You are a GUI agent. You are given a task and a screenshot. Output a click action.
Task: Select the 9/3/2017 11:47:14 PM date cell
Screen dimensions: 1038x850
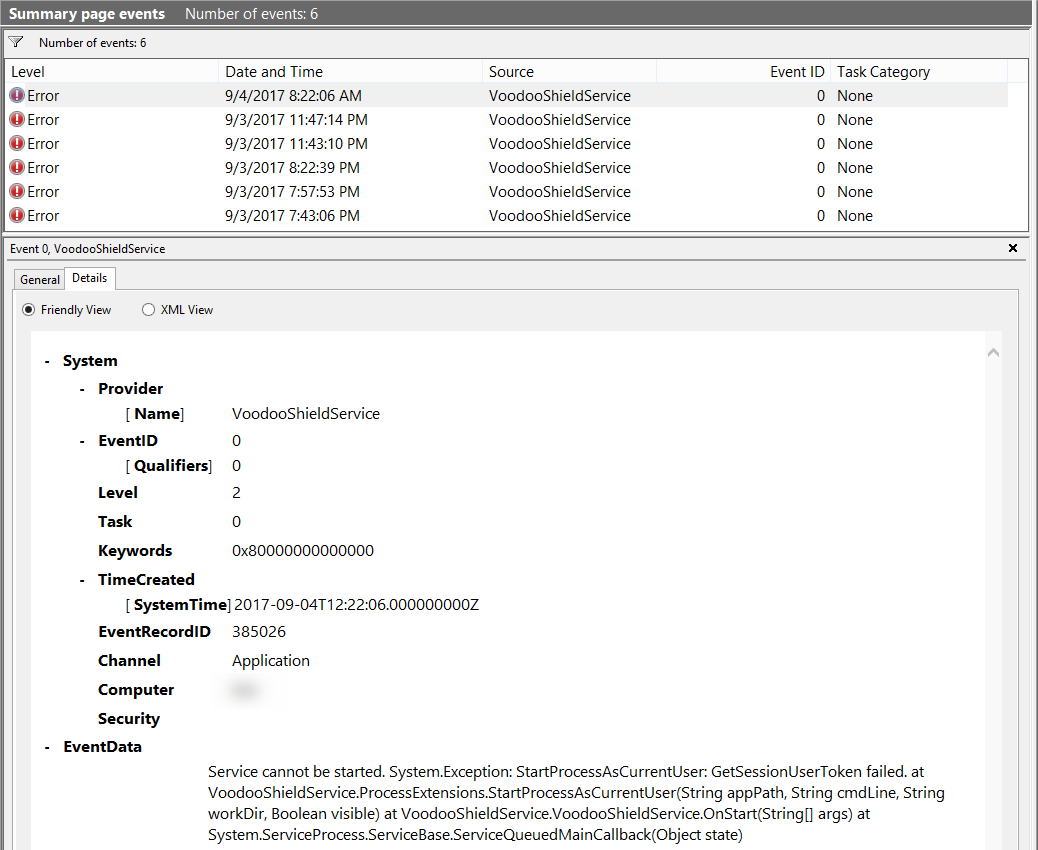click(x=296, y=119)
